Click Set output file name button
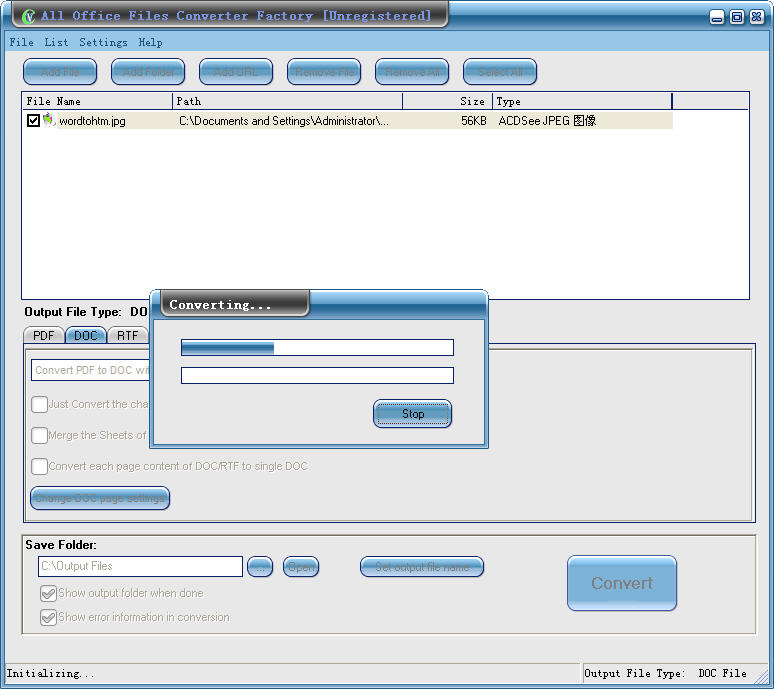Viewport: 774px width, 689px height. point(422,567)
